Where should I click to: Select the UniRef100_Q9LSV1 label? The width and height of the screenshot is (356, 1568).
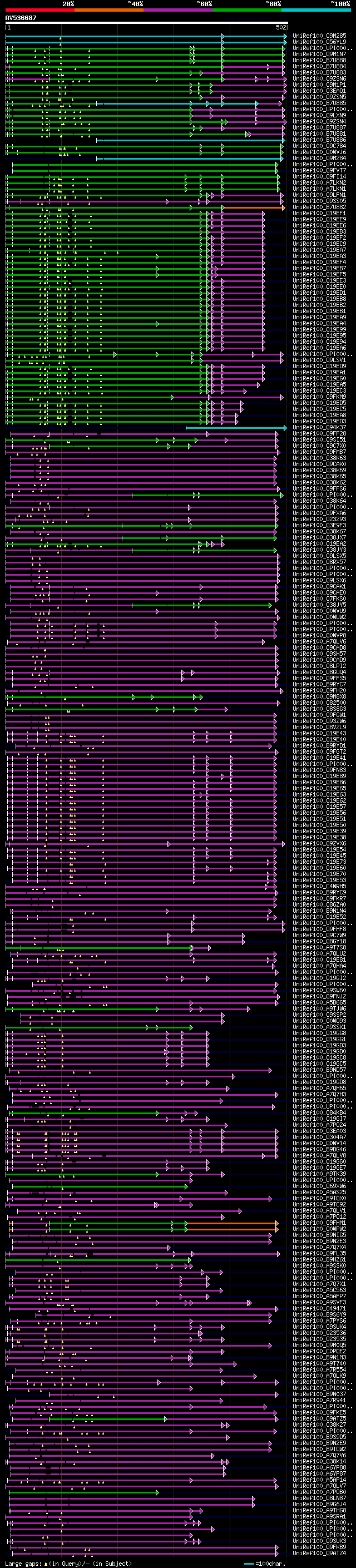click(319, 360)
